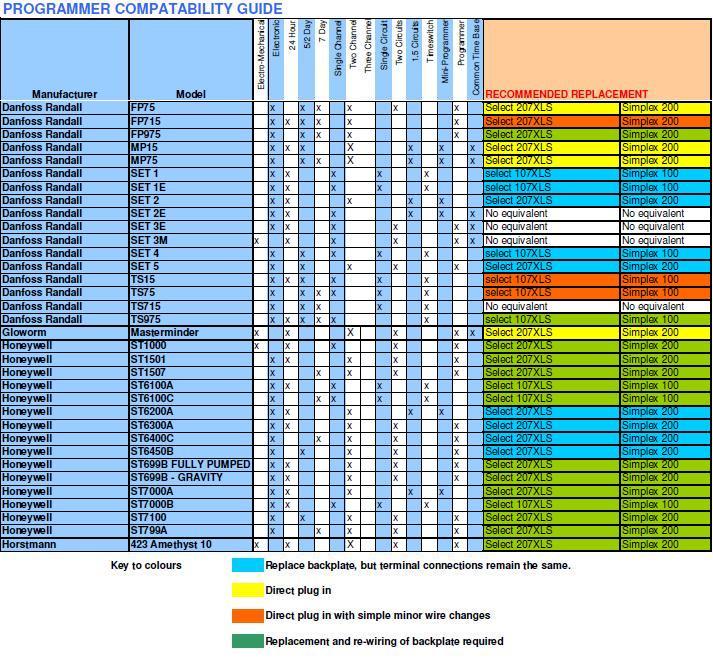Click the ST699B - GRAVITY model cell

click(190, 478)
